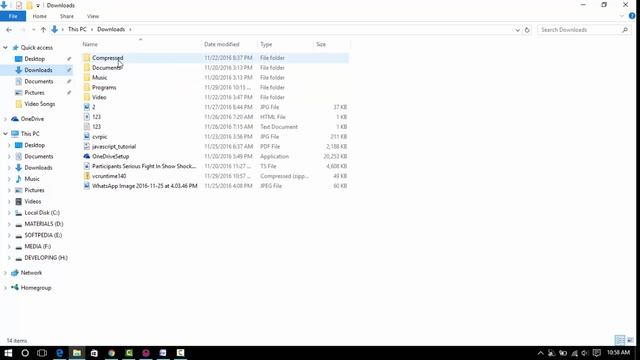Screen dimensions: 640x360
Task: Click This PC in address bar
Action: point(77,29)
